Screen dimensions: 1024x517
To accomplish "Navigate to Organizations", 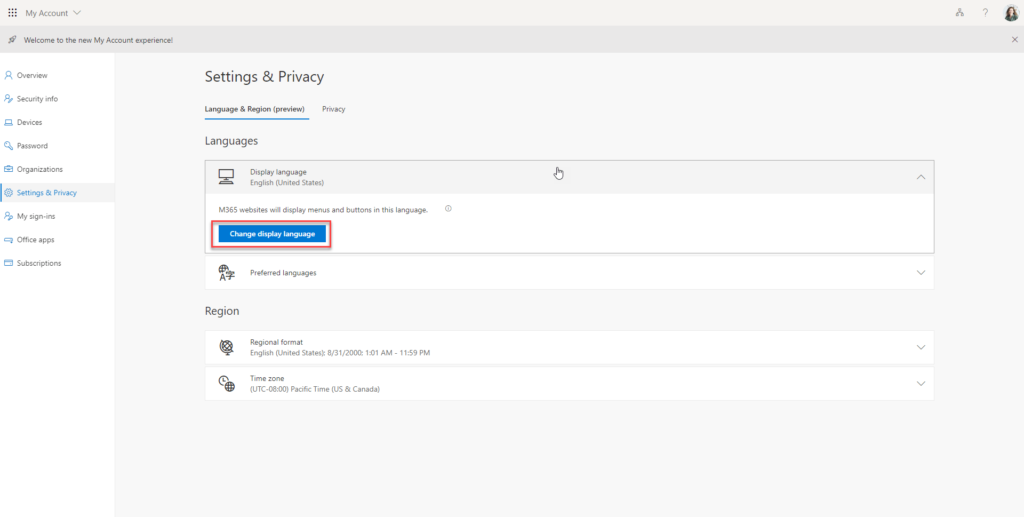I will pyautogui.click(x=39, y=169).
